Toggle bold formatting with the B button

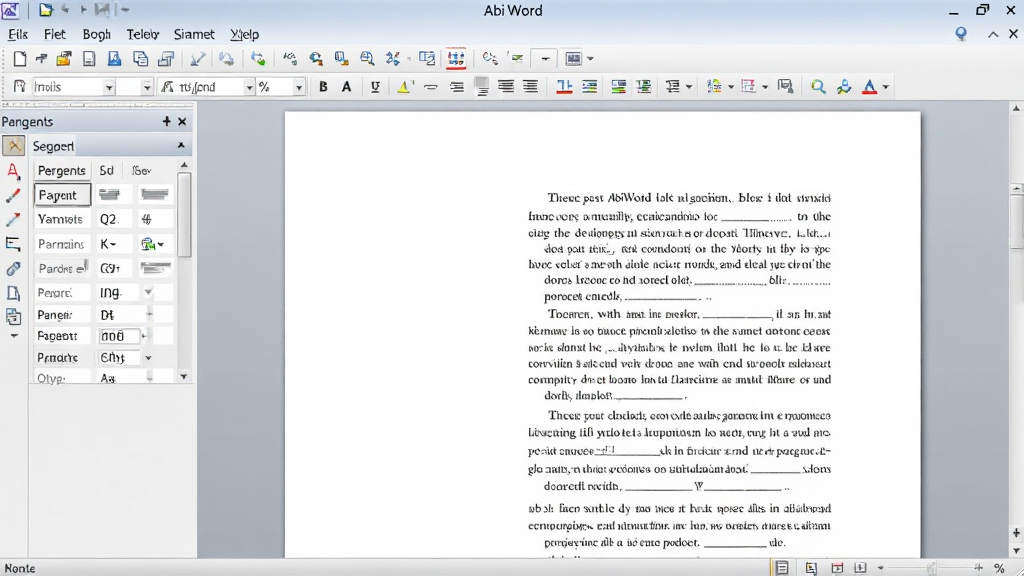click(323, 86)
